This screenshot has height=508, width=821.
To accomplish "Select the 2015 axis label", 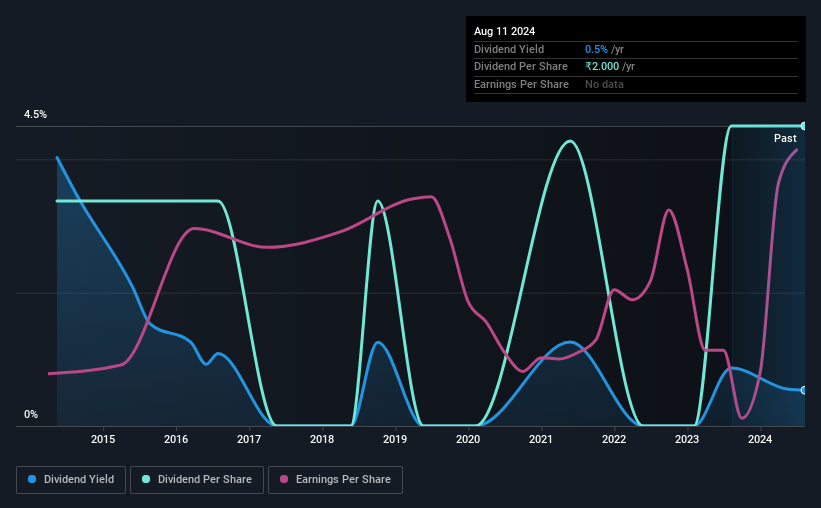I will pyautogui.click(x=103, y=439).
